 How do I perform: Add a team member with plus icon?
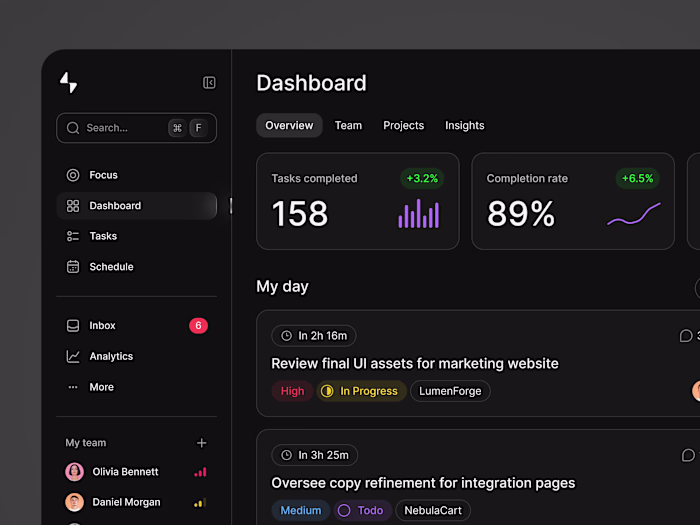[x=201, y=443]
